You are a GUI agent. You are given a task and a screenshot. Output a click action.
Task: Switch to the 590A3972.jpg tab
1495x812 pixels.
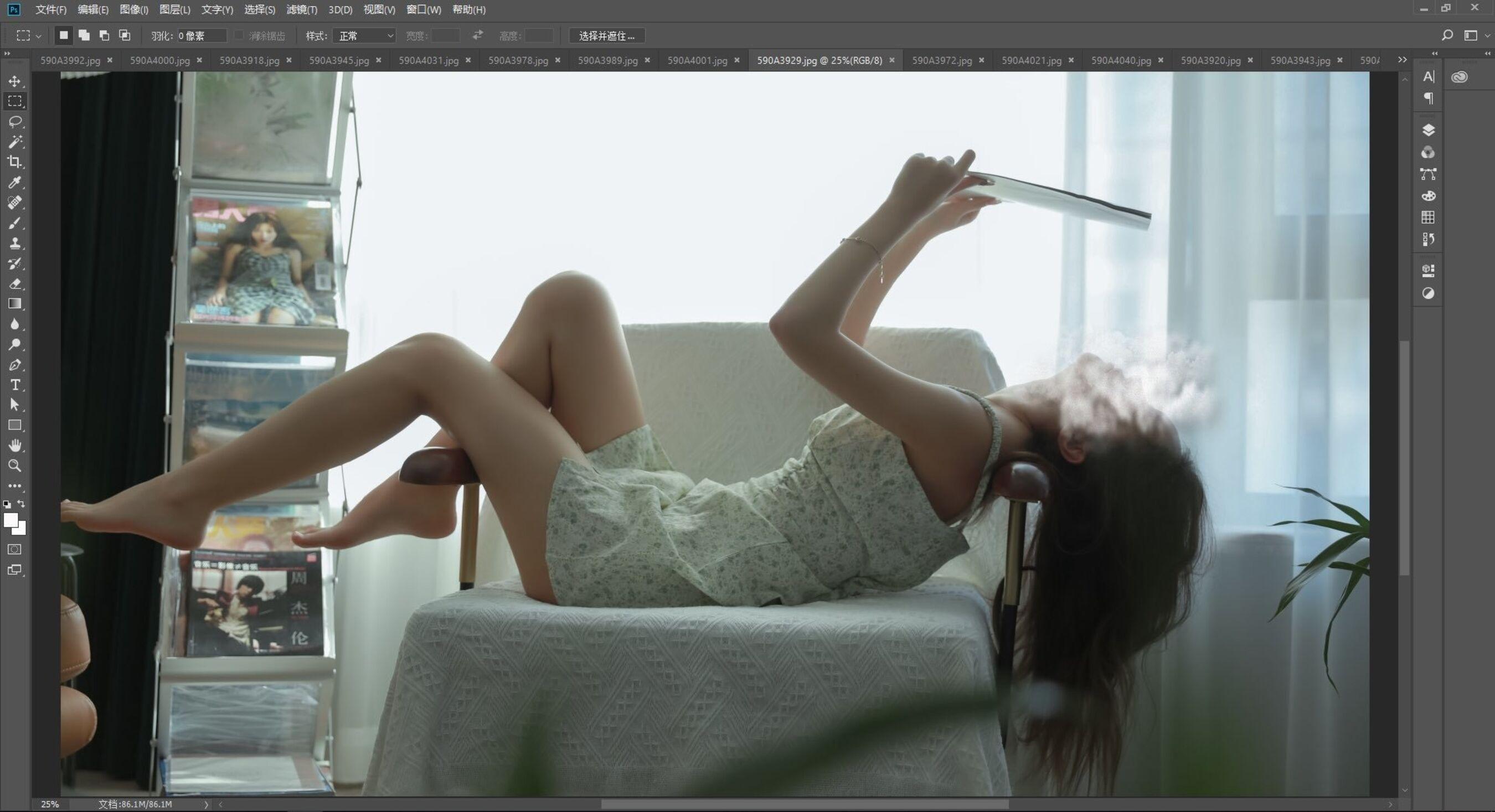click(941, 60)
